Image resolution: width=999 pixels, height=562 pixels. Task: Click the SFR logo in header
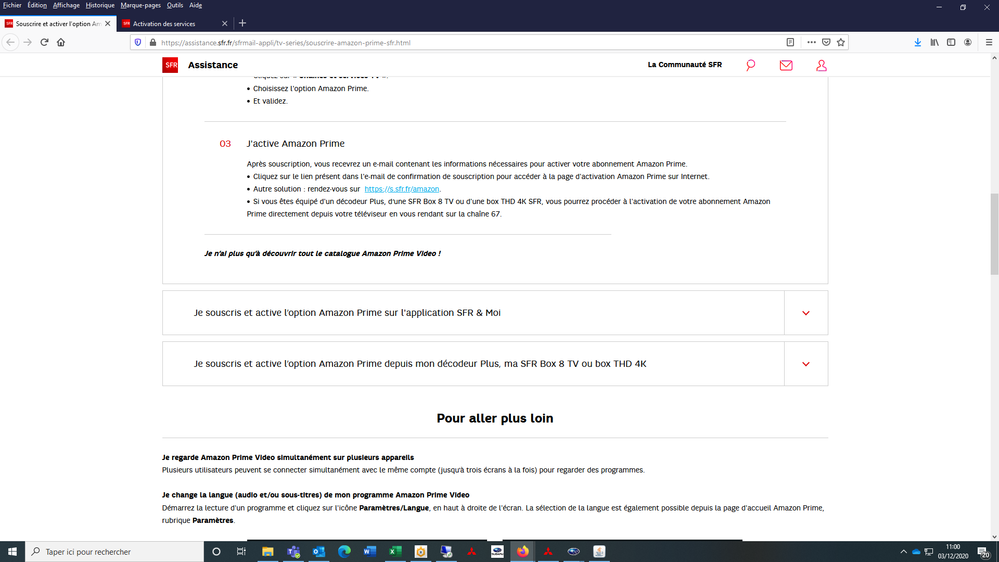[170, 65]
